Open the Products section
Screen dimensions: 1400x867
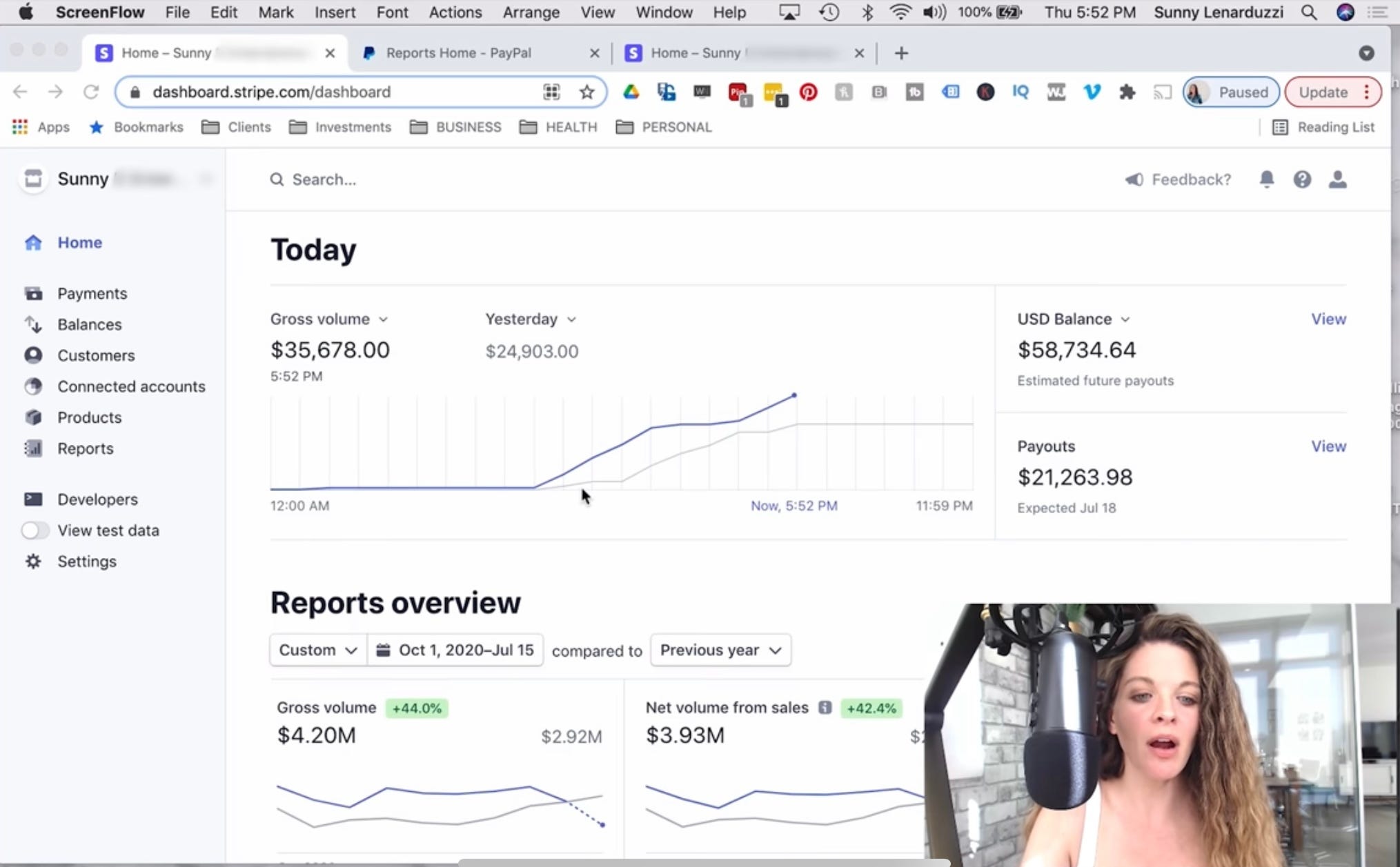(x=89, y=417)
